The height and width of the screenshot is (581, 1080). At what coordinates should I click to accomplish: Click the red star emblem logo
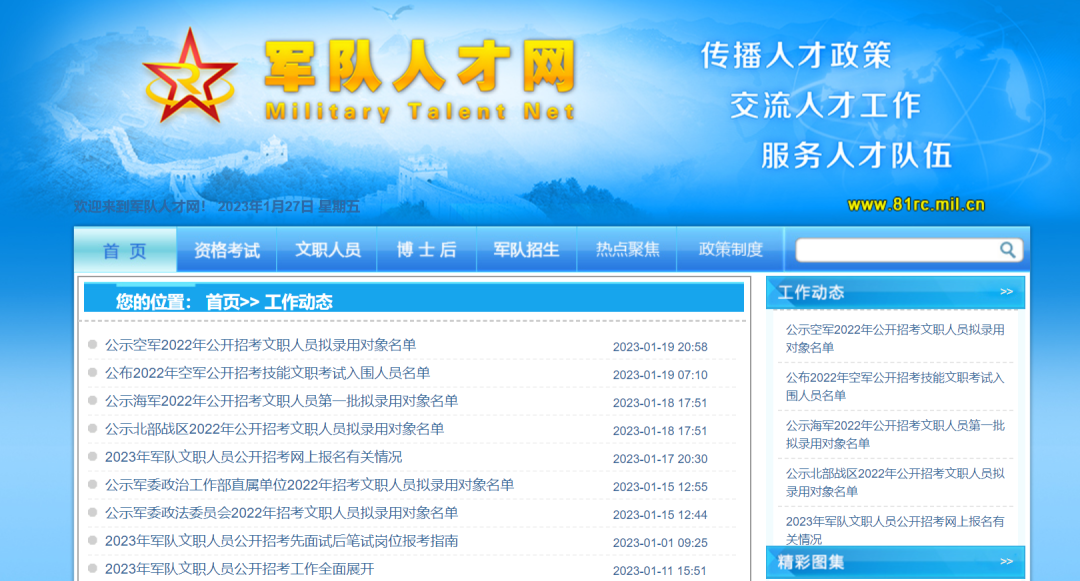click(190, 77)
